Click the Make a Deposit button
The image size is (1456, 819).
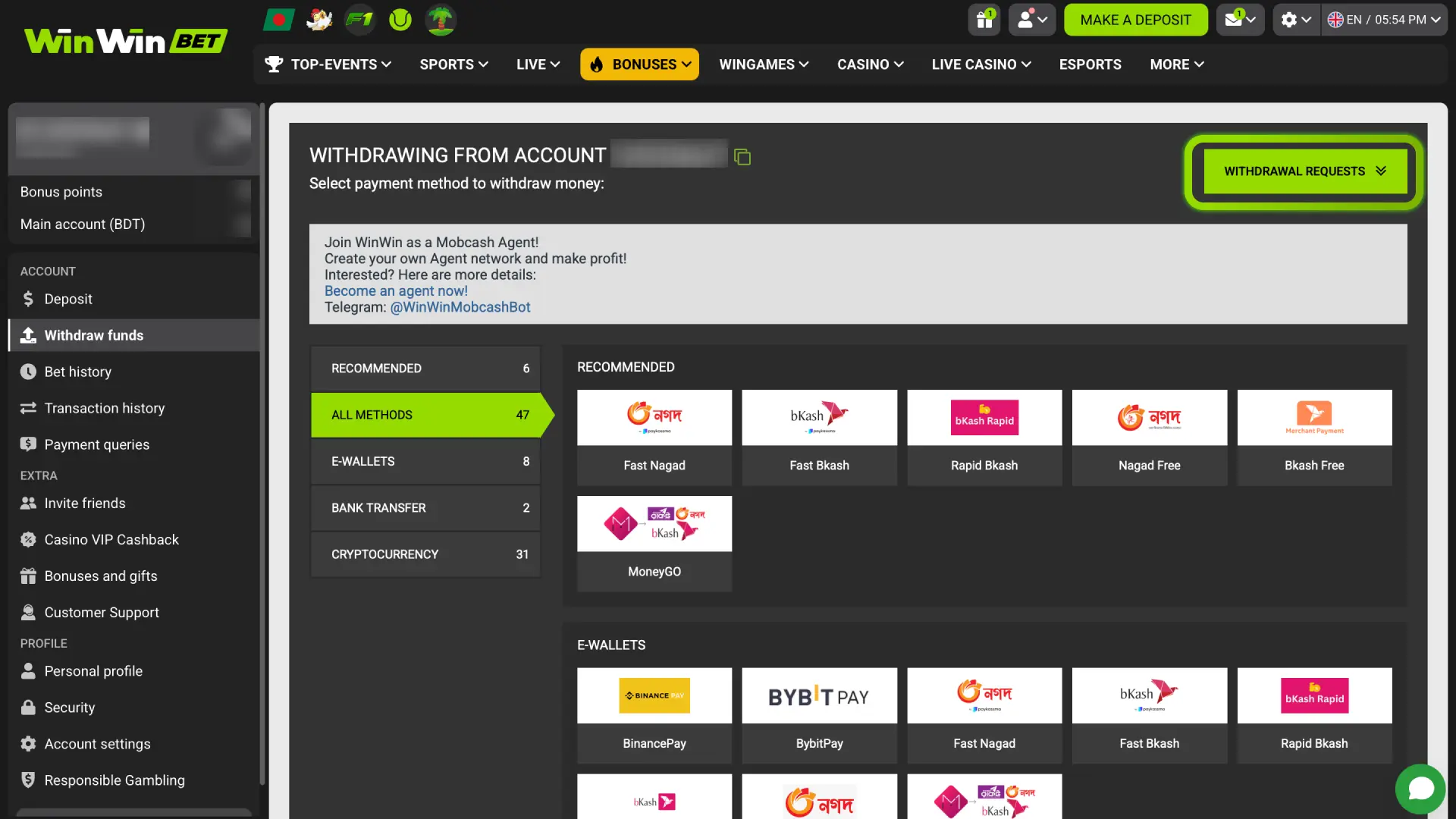click(x=1135, y=20)
